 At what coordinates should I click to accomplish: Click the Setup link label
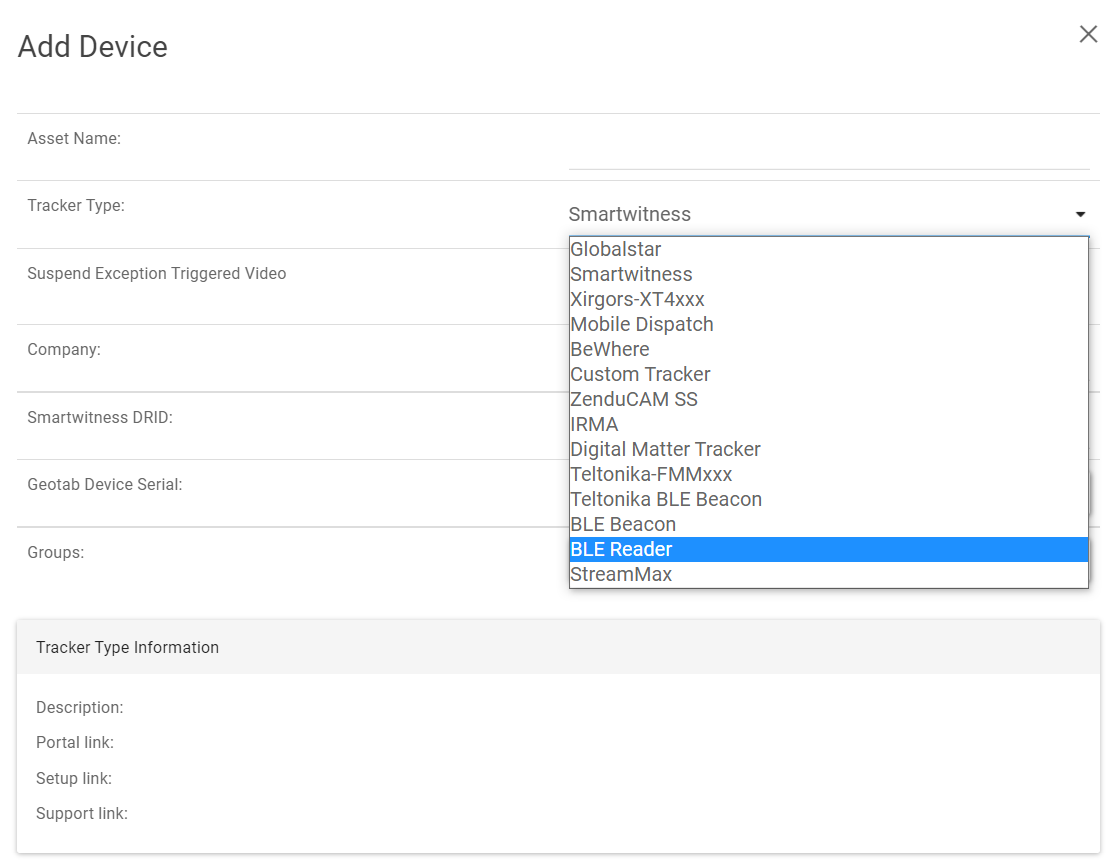(74, 778)
